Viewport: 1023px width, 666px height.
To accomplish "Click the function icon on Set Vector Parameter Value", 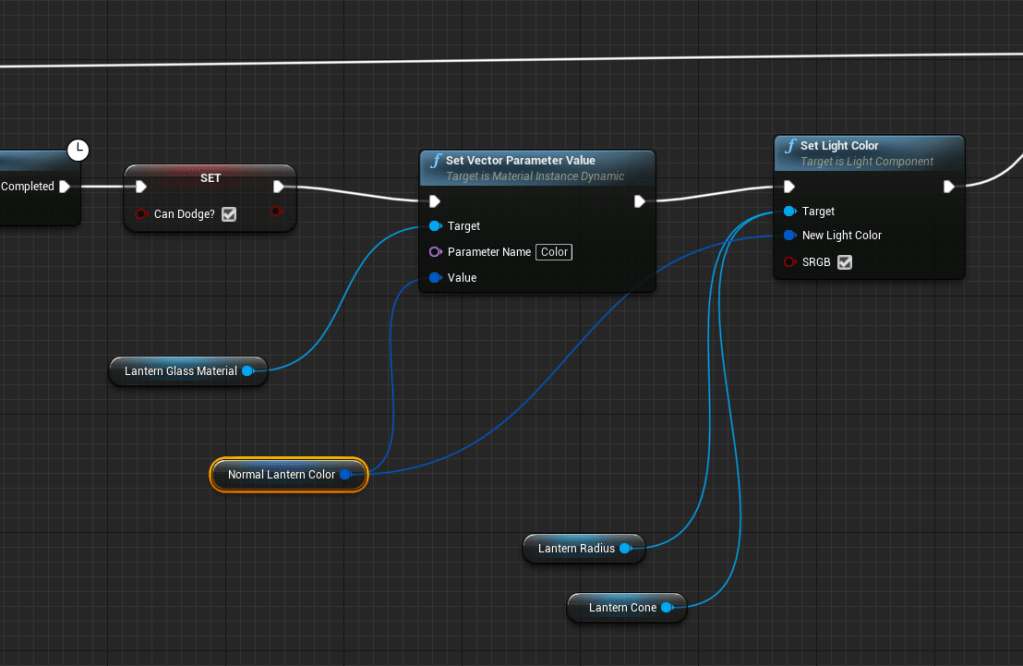I will (x=435, y=161).
